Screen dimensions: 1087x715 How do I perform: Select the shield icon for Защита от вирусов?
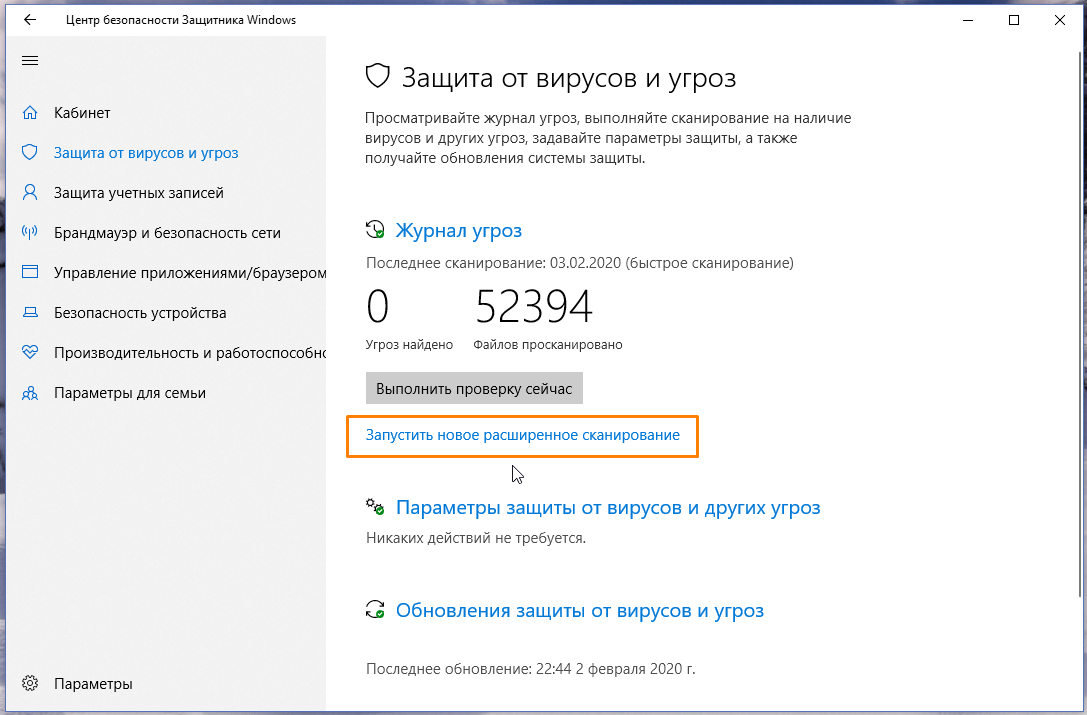(x=30, y=152)
